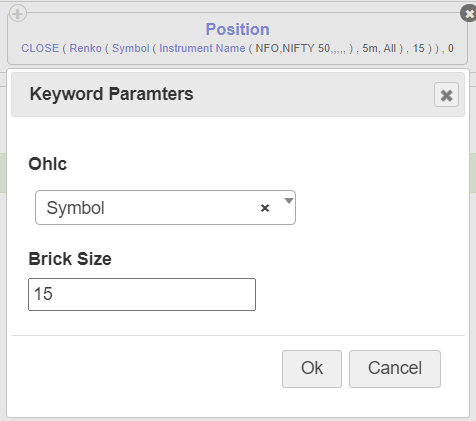
Task: Click inside the Brick Size input field
Action: (142, 294)
